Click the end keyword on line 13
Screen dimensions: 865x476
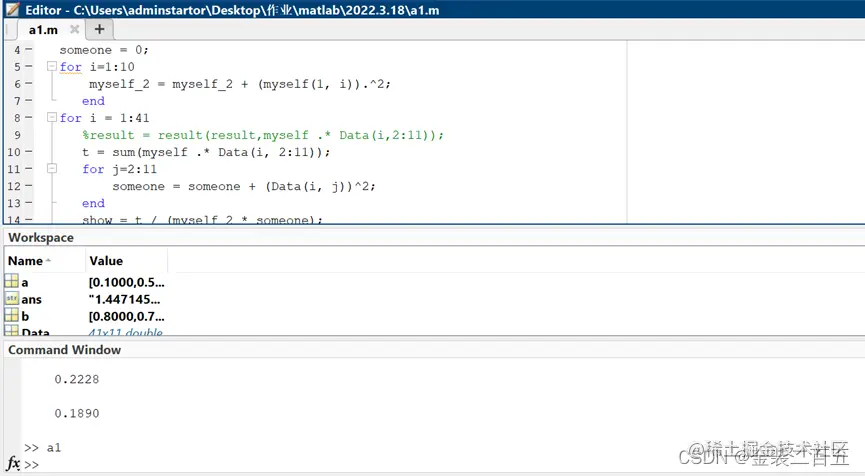click(93, 204)
